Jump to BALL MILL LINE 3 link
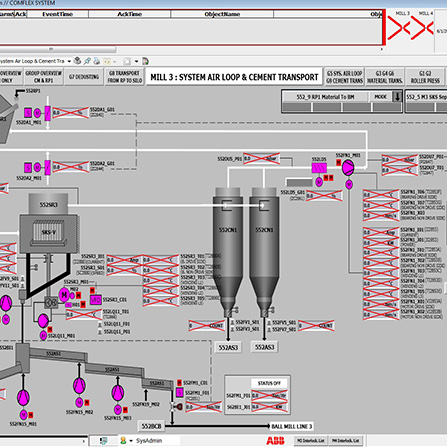 click(292, 426)
